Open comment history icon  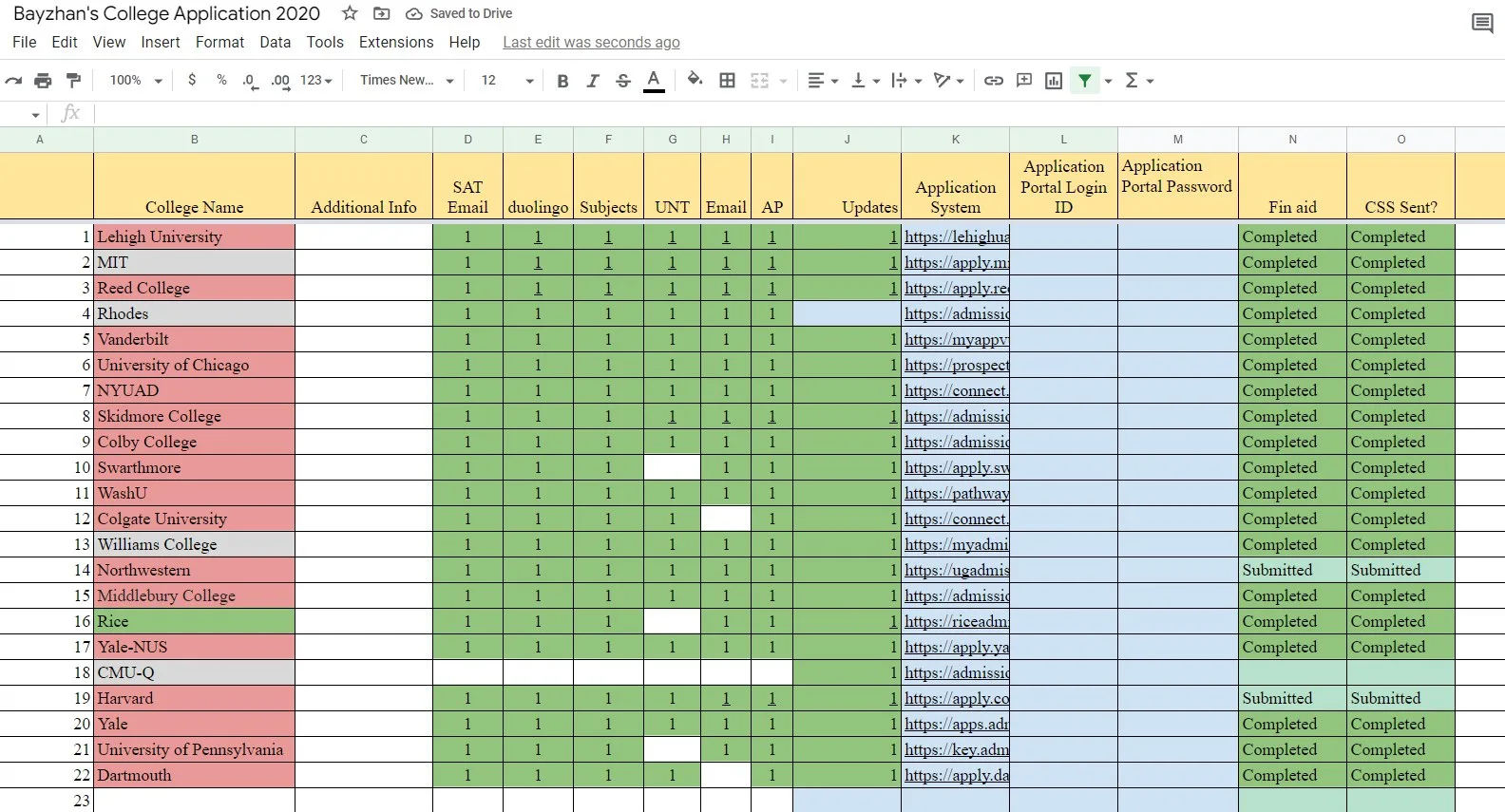pyautogui.click(x=1482, y=23)
